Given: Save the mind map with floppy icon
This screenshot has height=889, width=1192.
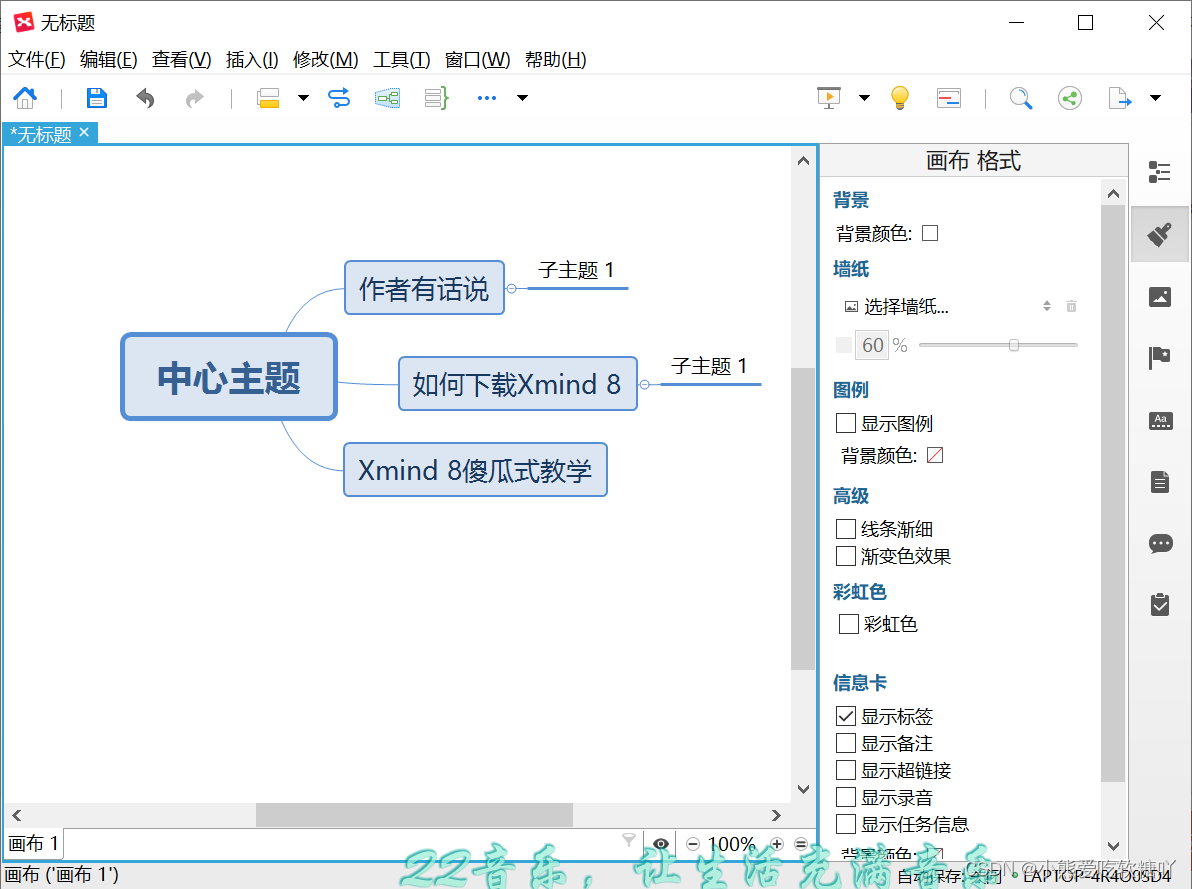Looking at the screenshot, I should tap(97, 97).
